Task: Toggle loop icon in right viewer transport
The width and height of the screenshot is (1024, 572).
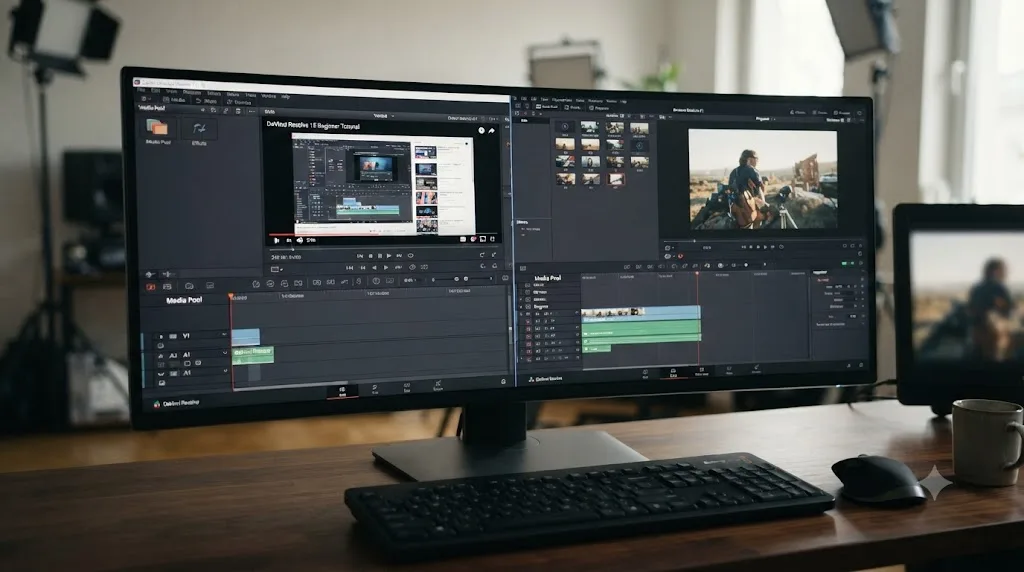Action: coord(781,247)
